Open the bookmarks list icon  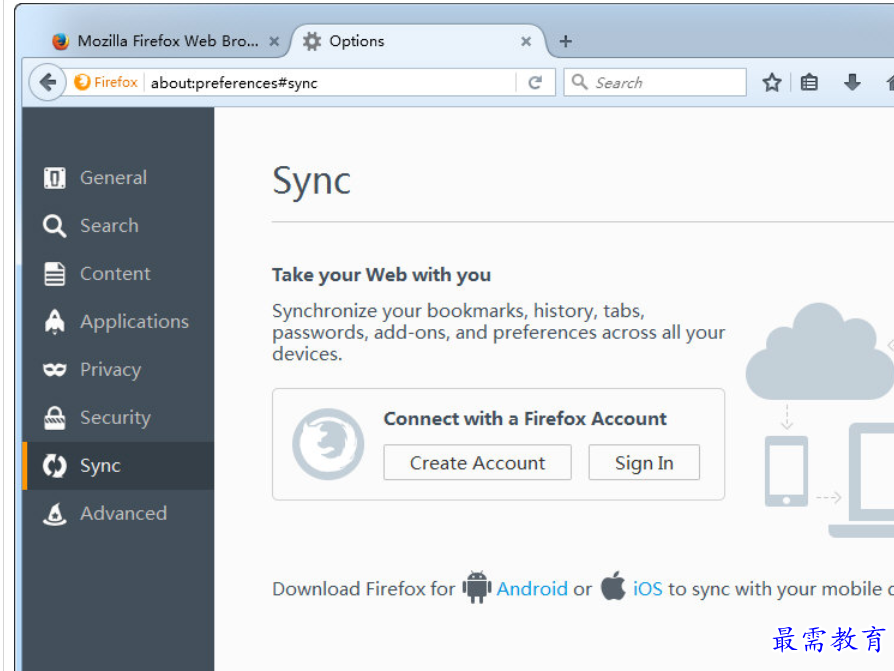click(809, 83)
